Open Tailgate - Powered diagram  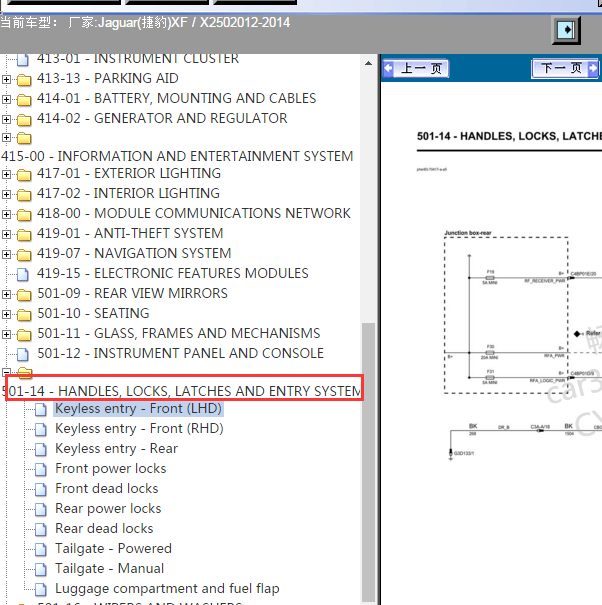pyautogui.click(x=113, y=549)
